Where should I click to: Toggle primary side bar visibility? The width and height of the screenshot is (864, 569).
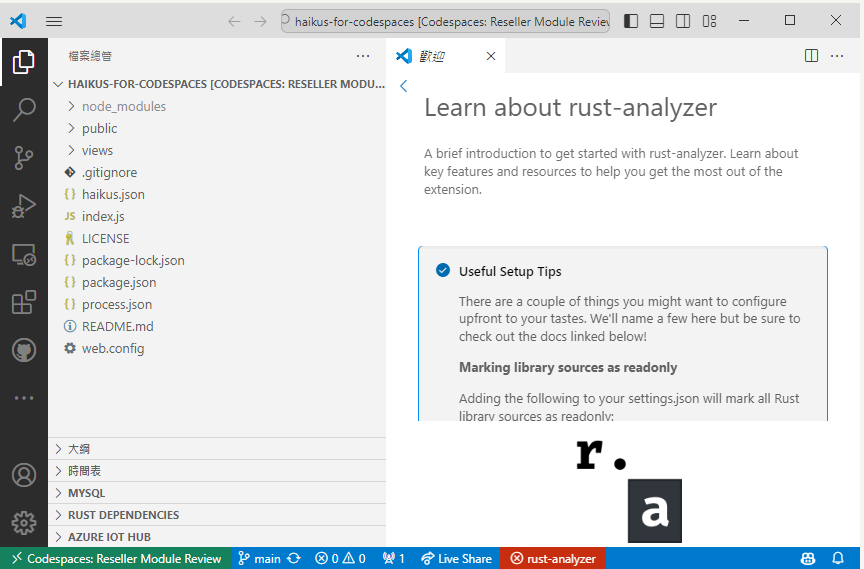[631, 21]
